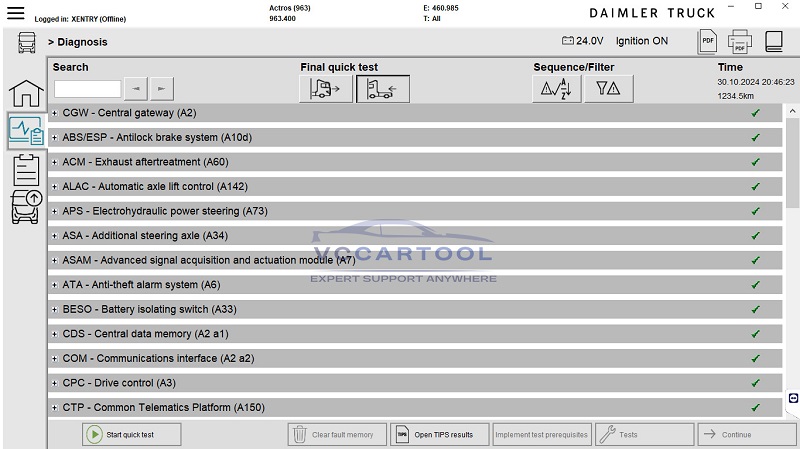Click the Start quick test button
Image resolution: width=800 pixels, height=449 pixels.
[132, 435]
